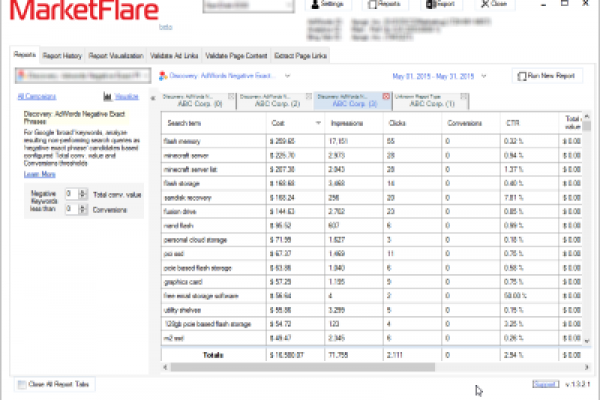Click horizontal scrollbar right arrow
This screenshot has height=400, width=600.
(x=586, y=367)
